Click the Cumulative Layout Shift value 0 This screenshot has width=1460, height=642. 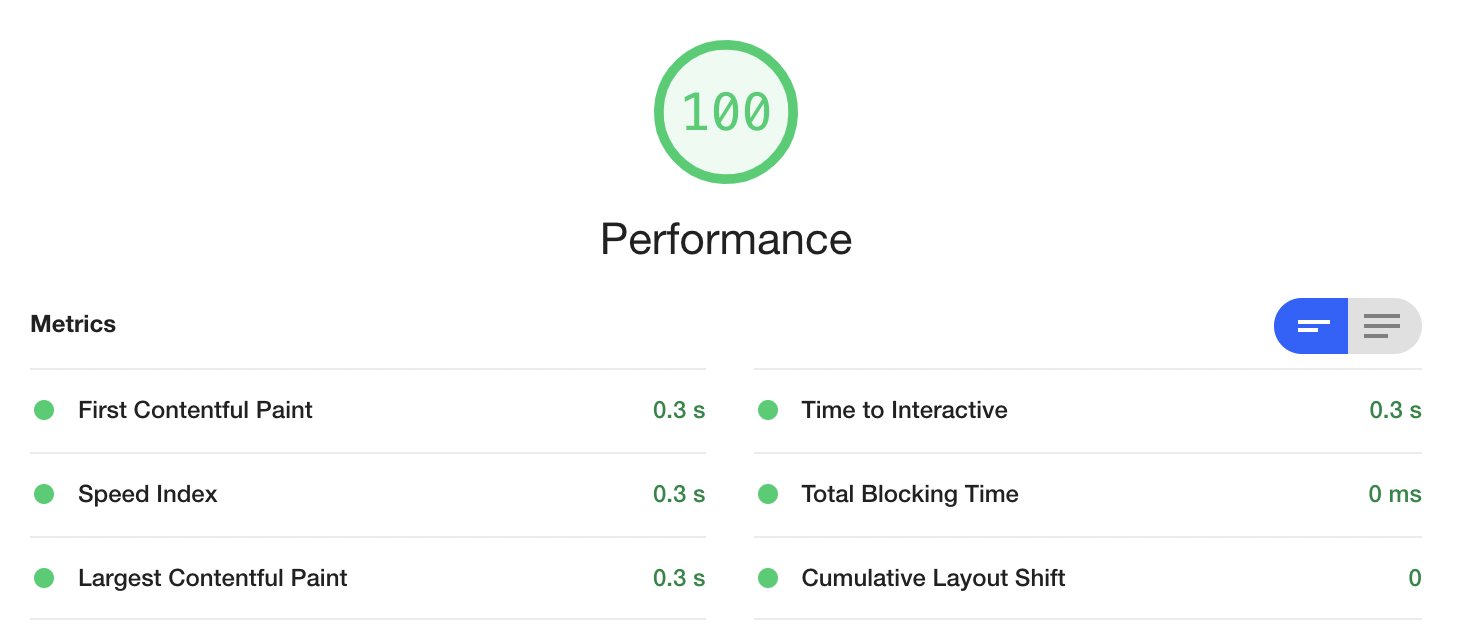(1415, 578)
